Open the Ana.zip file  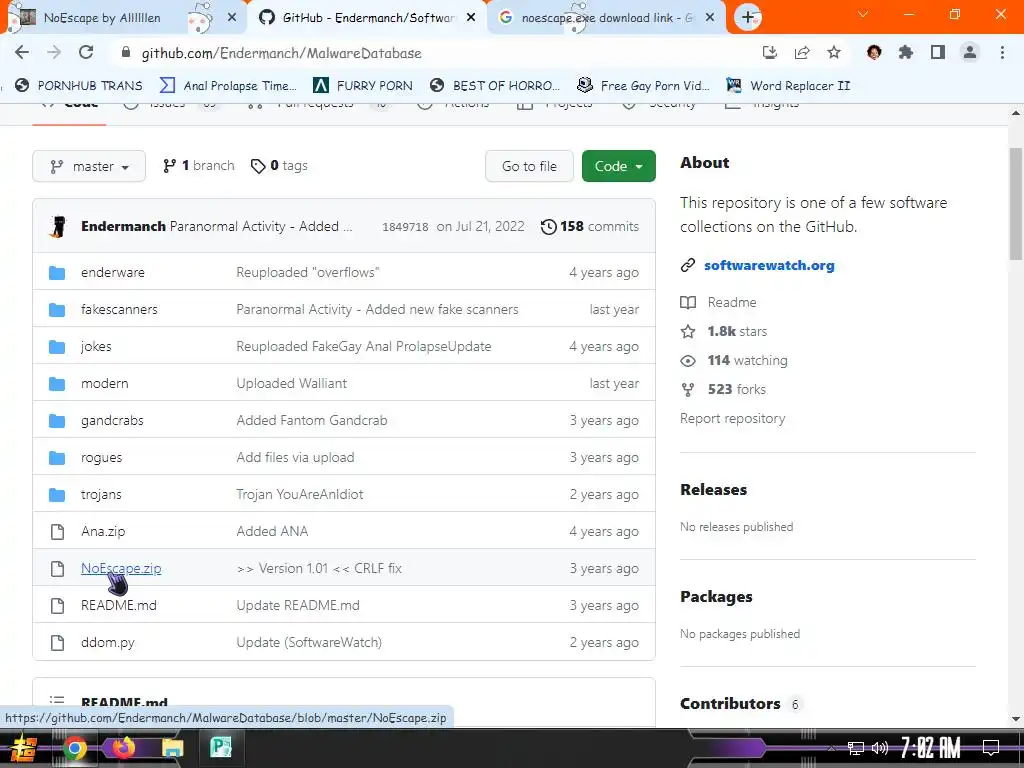point(103,532)
